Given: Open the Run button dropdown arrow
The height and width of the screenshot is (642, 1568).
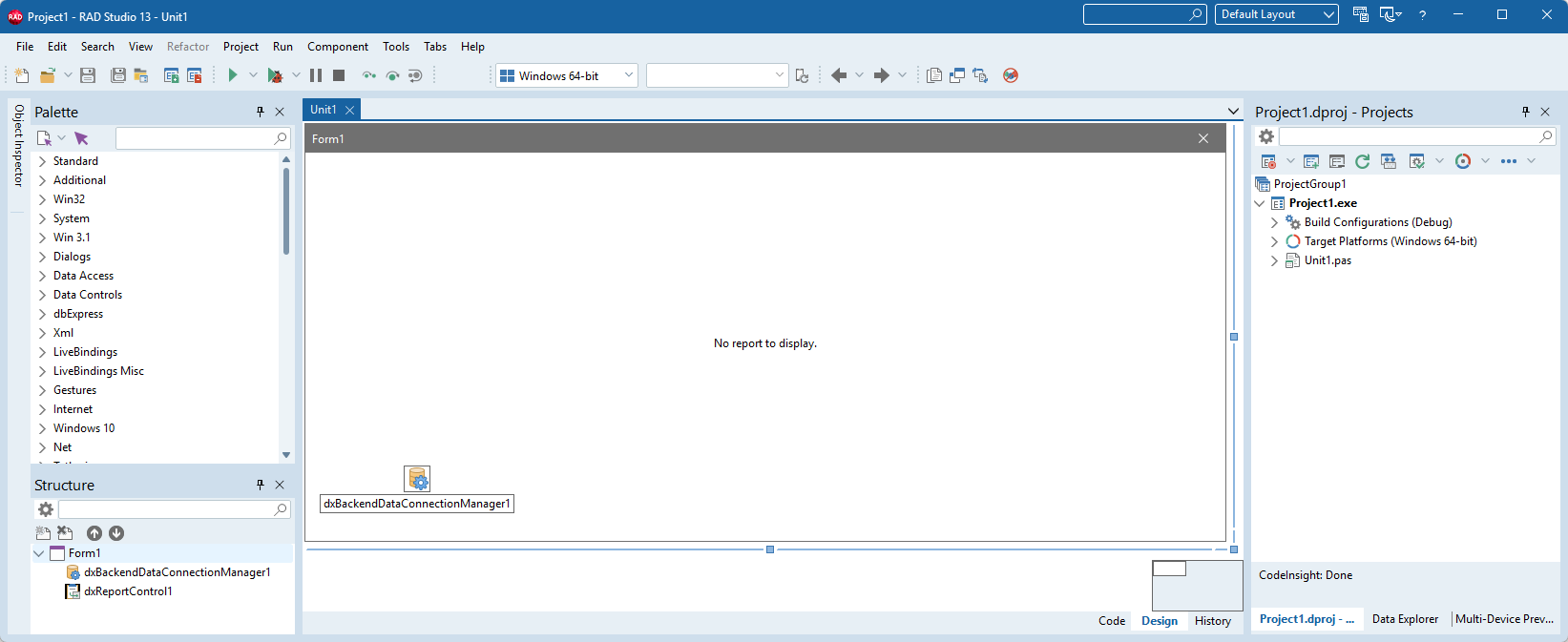Looking at the screenshot, I should tap(253, 75).
